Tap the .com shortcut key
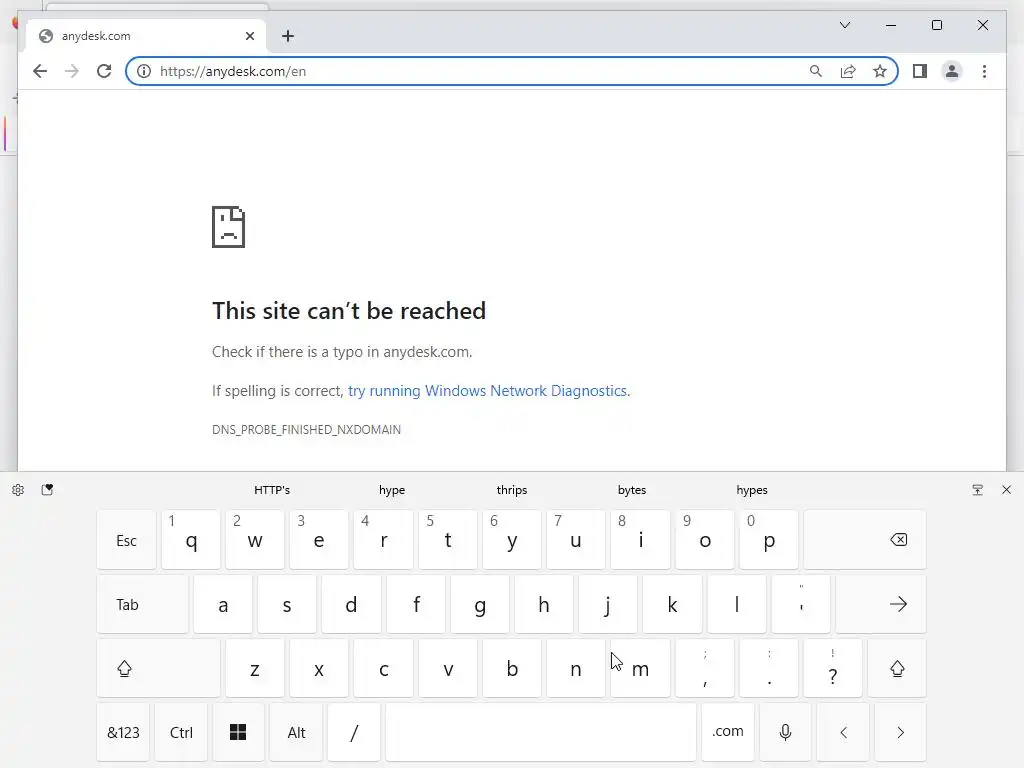Screen dimensions: 1024x768 pos(728,732)
